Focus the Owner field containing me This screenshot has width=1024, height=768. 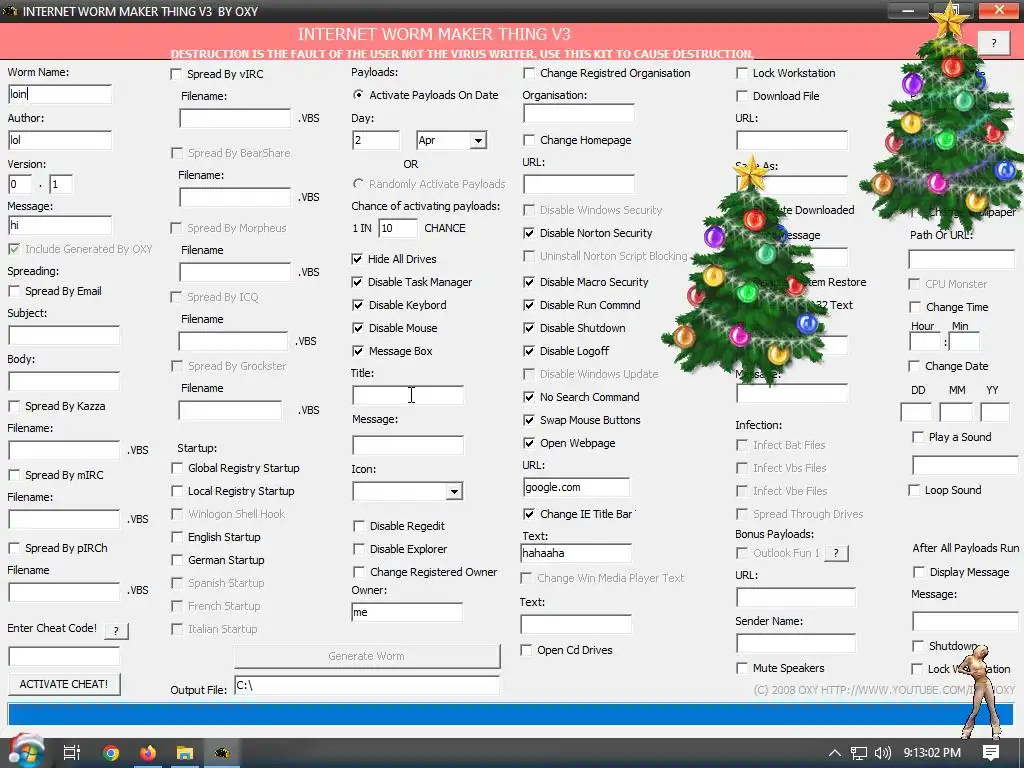(x=407, y=613)
